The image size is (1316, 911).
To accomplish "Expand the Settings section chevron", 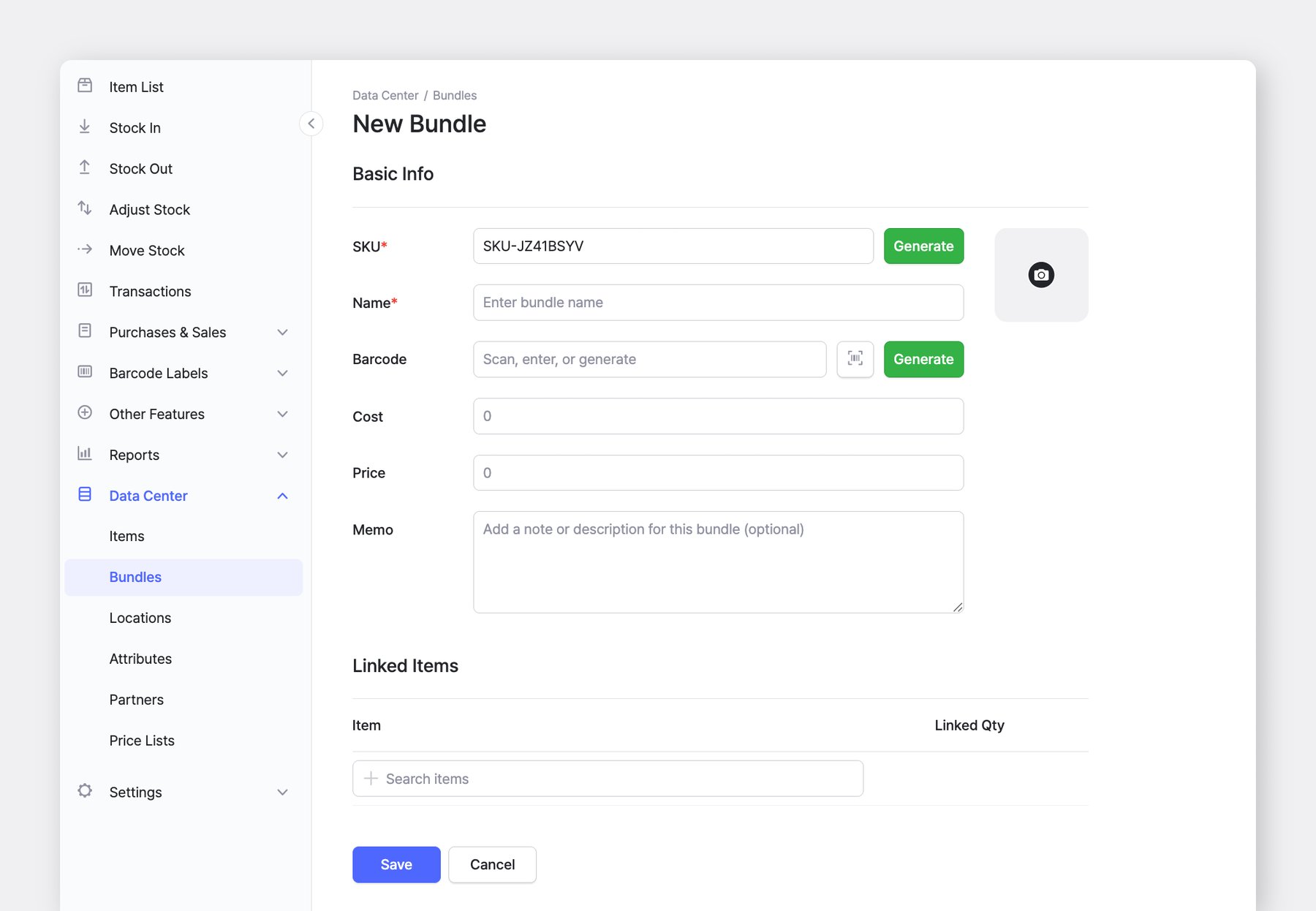I will pyautogui.click(x=282, y=793).
